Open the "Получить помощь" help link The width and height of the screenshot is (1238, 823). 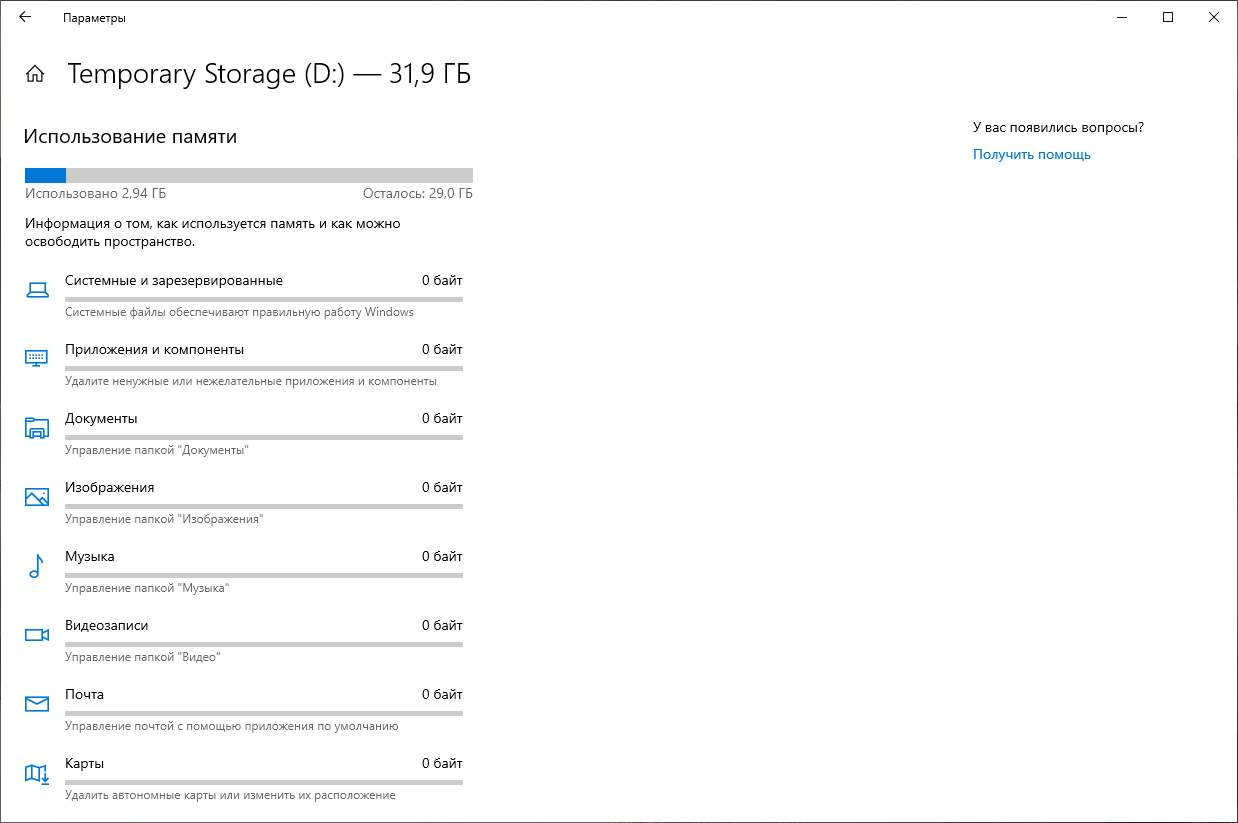(x=1031, y=155)
